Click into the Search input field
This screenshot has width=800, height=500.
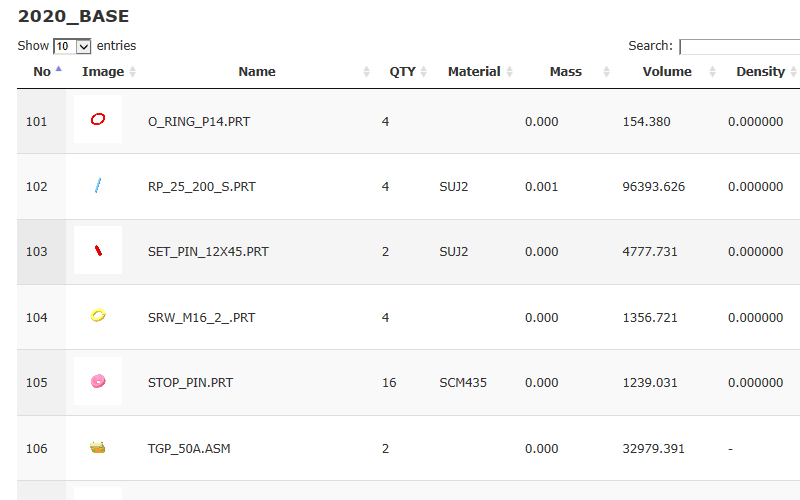click(738, 46)
